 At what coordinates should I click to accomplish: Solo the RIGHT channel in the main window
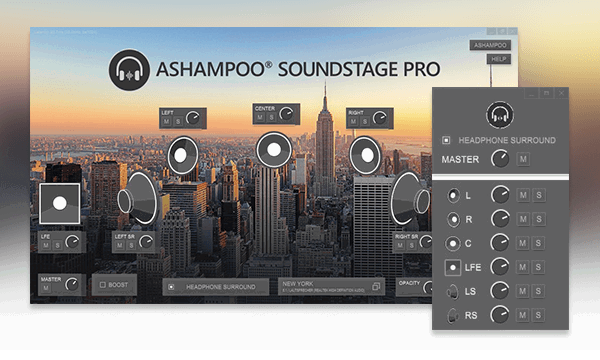pos(365,122)
